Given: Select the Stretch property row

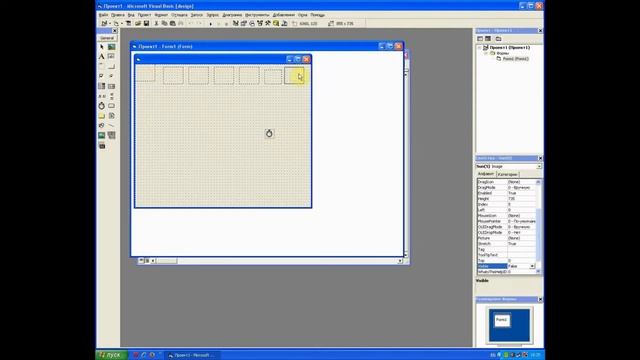Looking at the screenshot, I should (506, 244).
